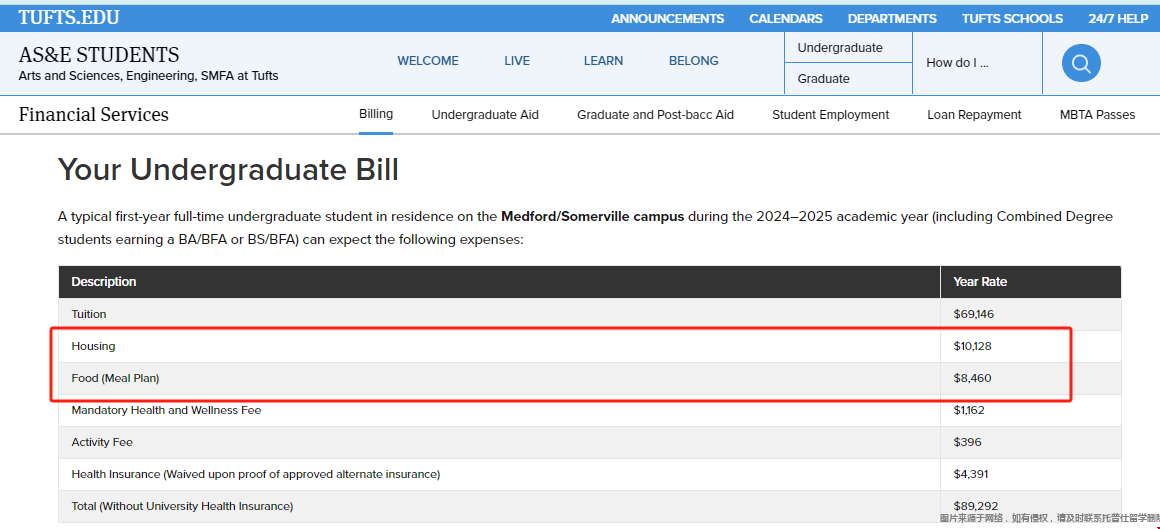Screen dimensions: 1160x529
Task: Switch to the Billing tab
Action: [376, 114]
